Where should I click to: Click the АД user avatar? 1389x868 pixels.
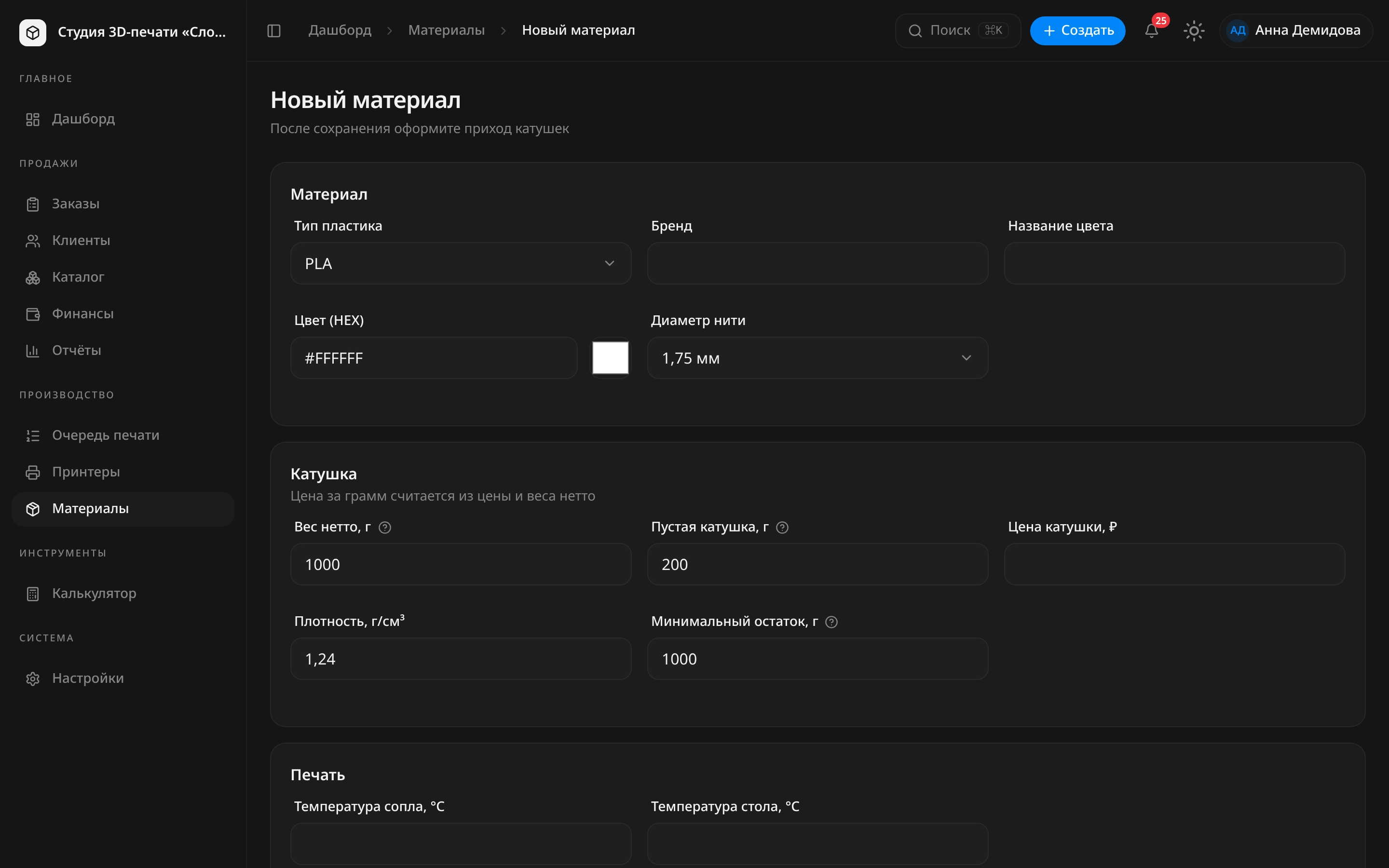[1238, 30]
